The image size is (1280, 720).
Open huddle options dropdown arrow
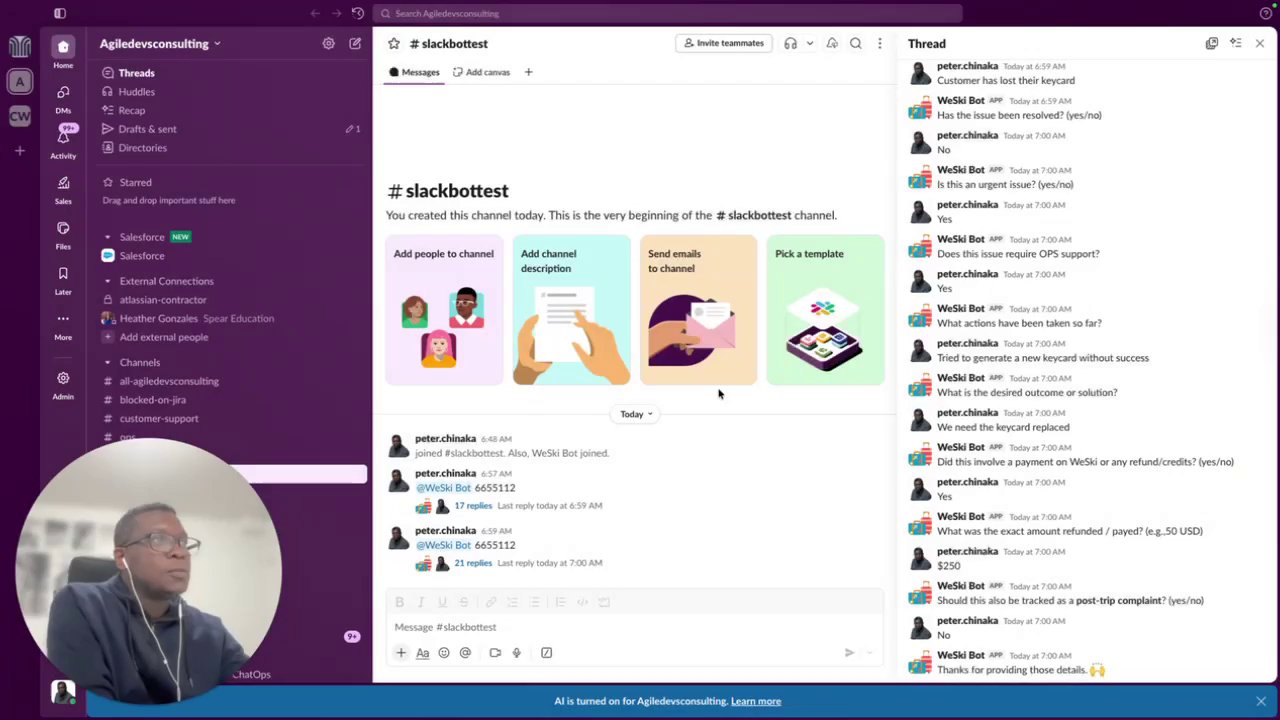(x=809, y=44)
